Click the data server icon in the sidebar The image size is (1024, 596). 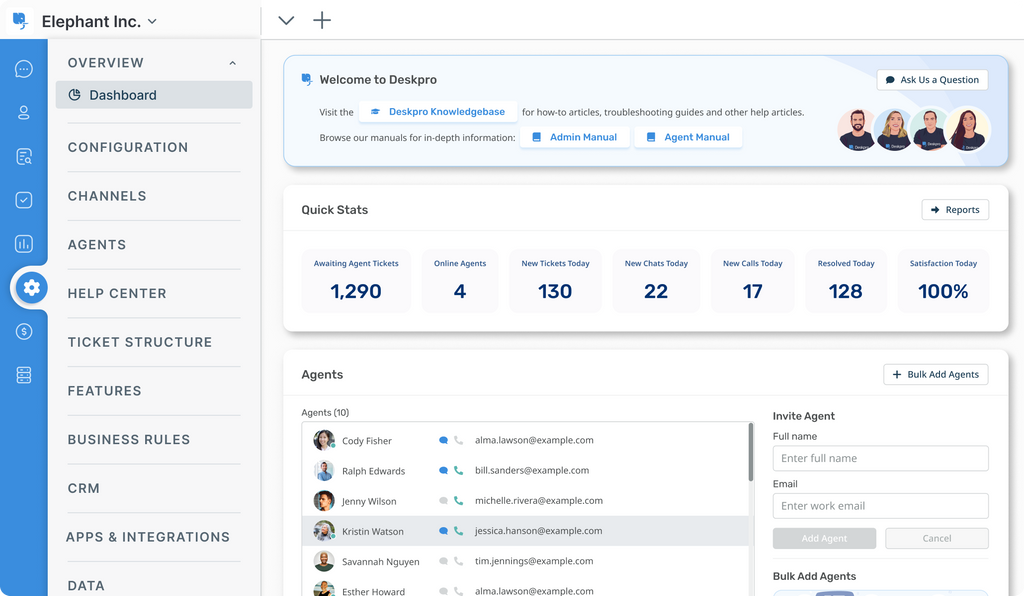(x=24, y=375)
